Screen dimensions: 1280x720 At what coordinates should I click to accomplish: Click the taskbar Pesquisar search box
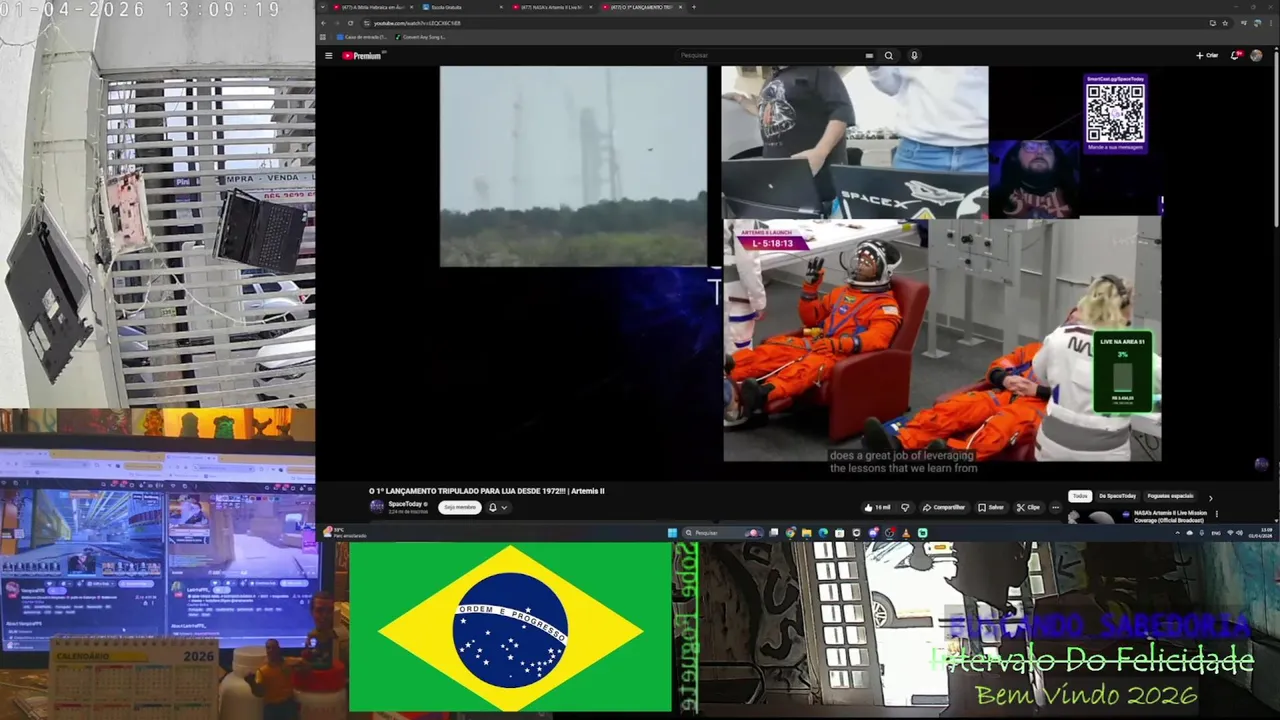[x=722, y=533]
